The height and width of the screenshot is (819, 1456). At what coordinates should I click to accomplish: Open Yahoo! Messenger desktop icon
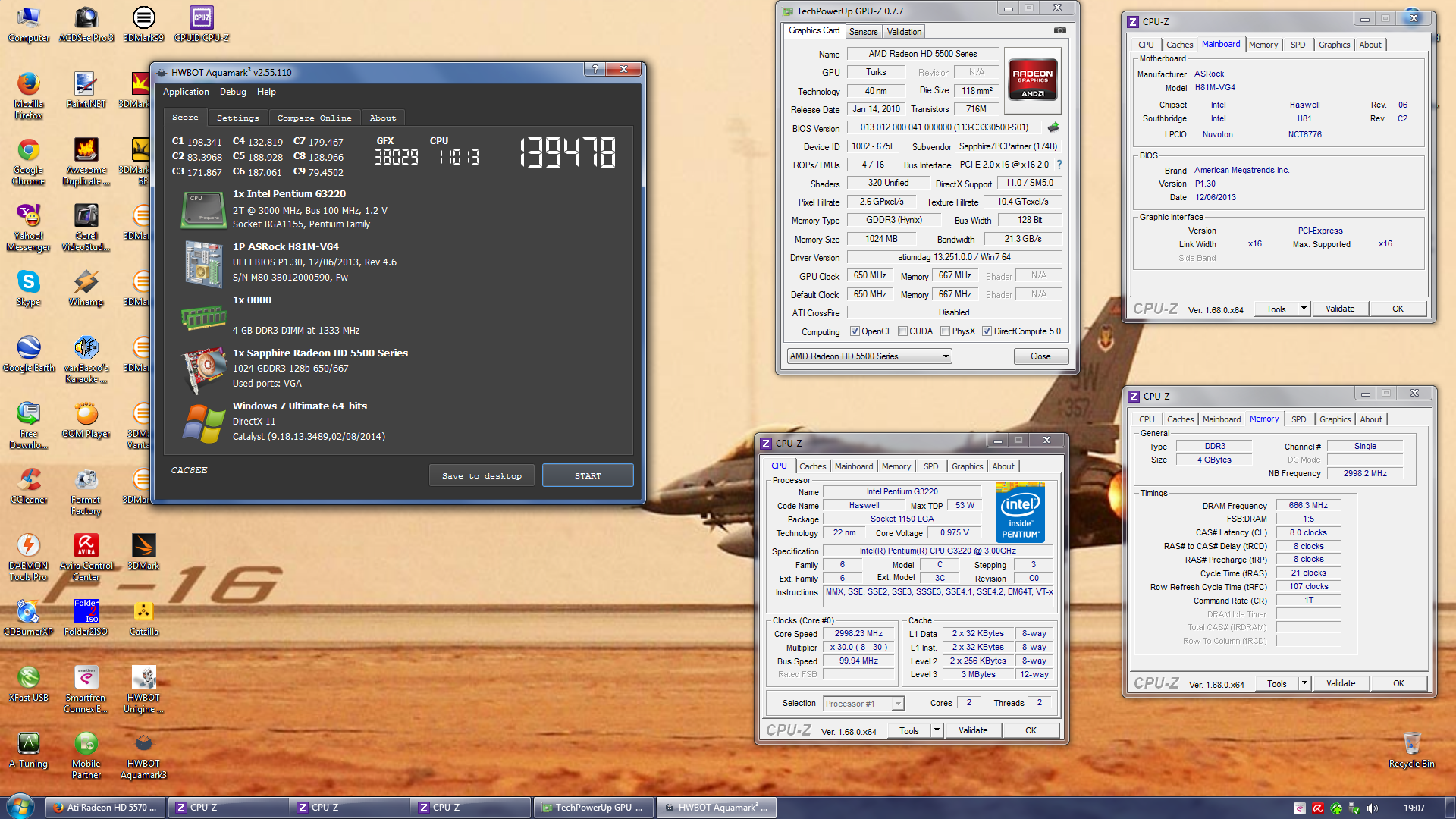coord(28,227)
